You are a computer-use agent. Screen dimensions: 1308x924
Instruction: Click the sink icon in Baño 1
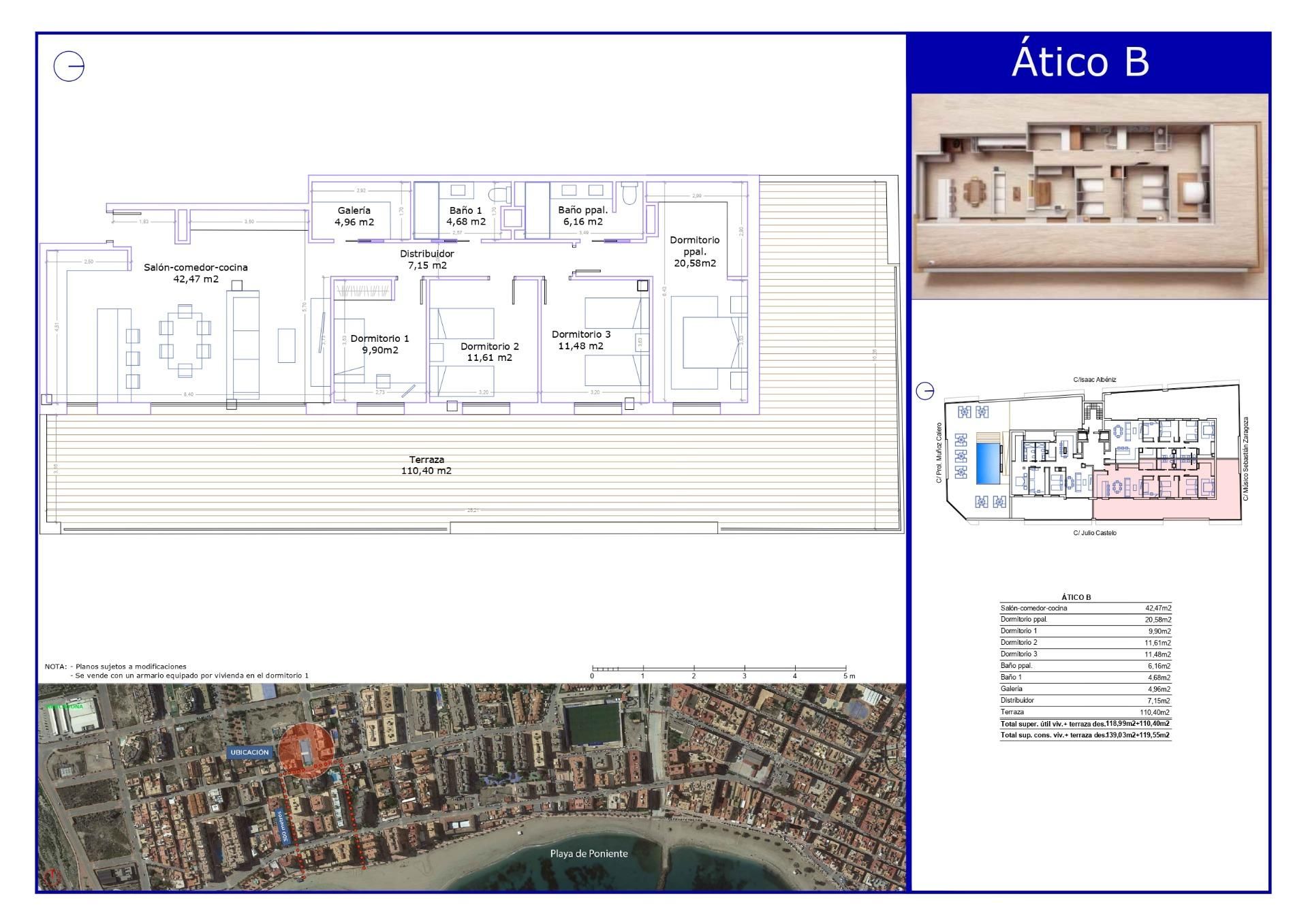tap(458, 190)
